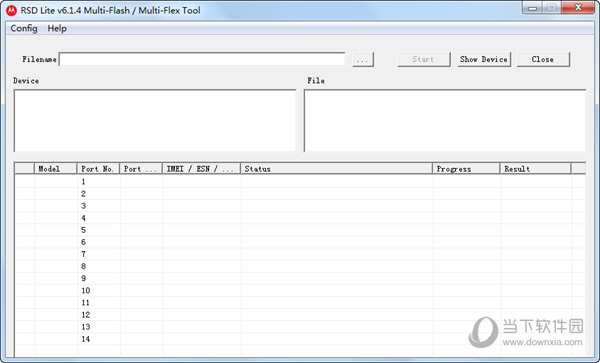The height and width of the screenshot is (363, 600).
Task: Open the Config menu
Action: [x=24, y=28]
